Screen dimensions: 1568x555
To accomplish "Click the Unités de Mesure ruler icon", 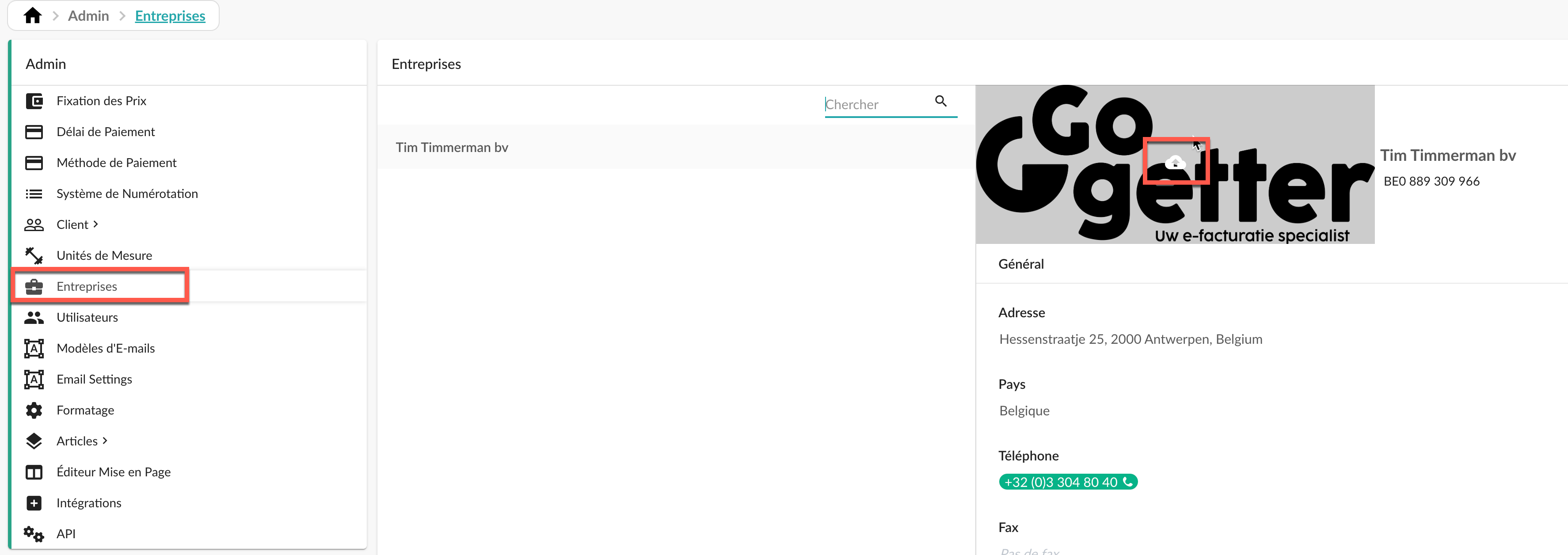I will point(34,255).
